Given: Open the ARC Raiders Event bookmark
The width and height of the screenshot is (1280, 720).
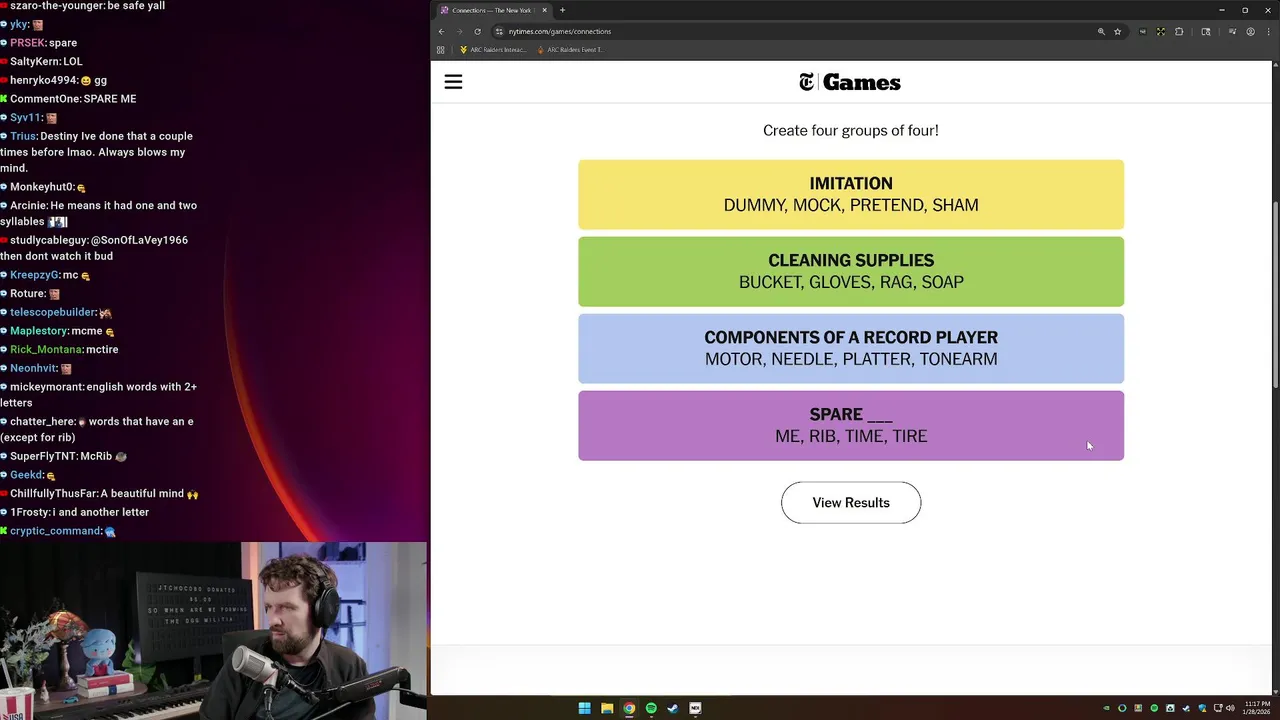Looking at the screenshot, I should pos(570,50).
